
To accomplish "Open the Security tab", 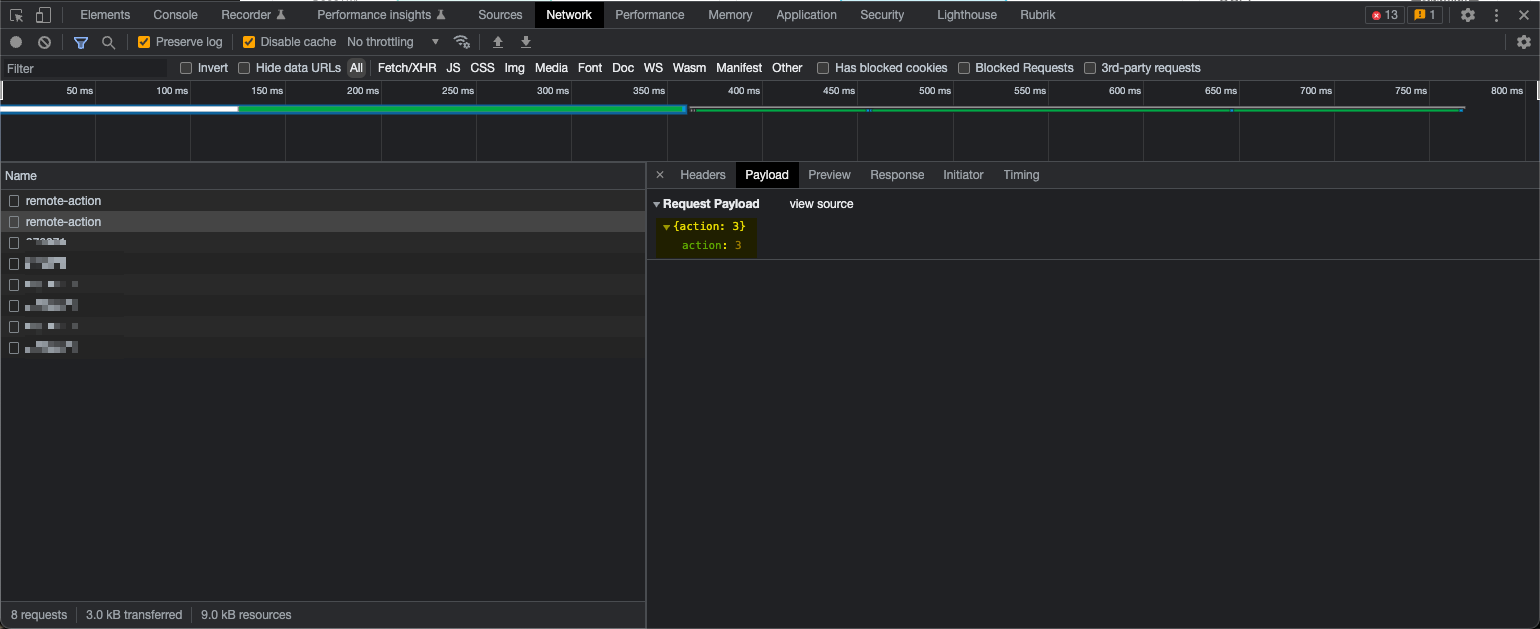I will (x=882, y=15).
